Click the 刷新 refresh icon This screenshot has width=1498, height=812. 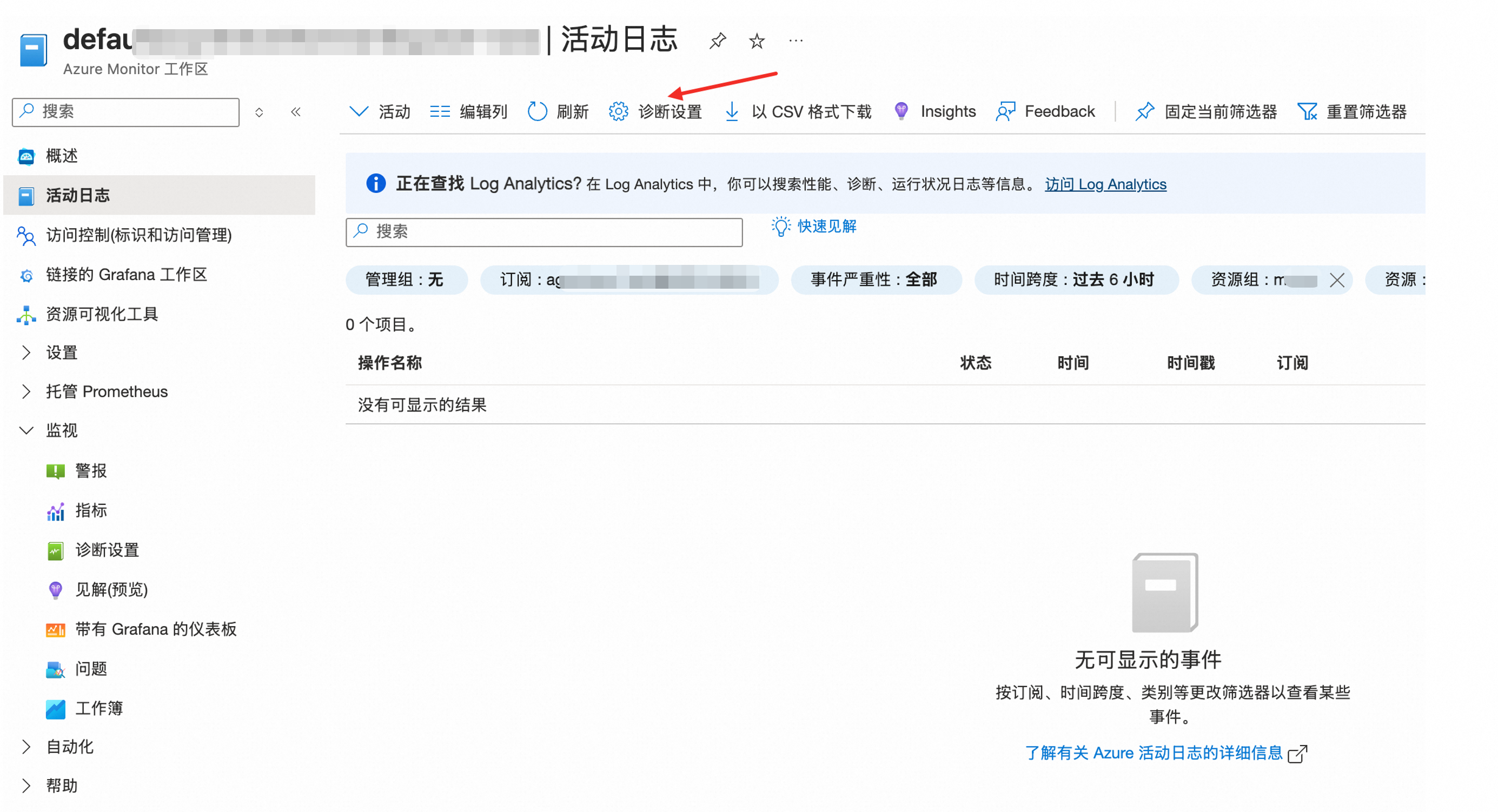(537, 111)
